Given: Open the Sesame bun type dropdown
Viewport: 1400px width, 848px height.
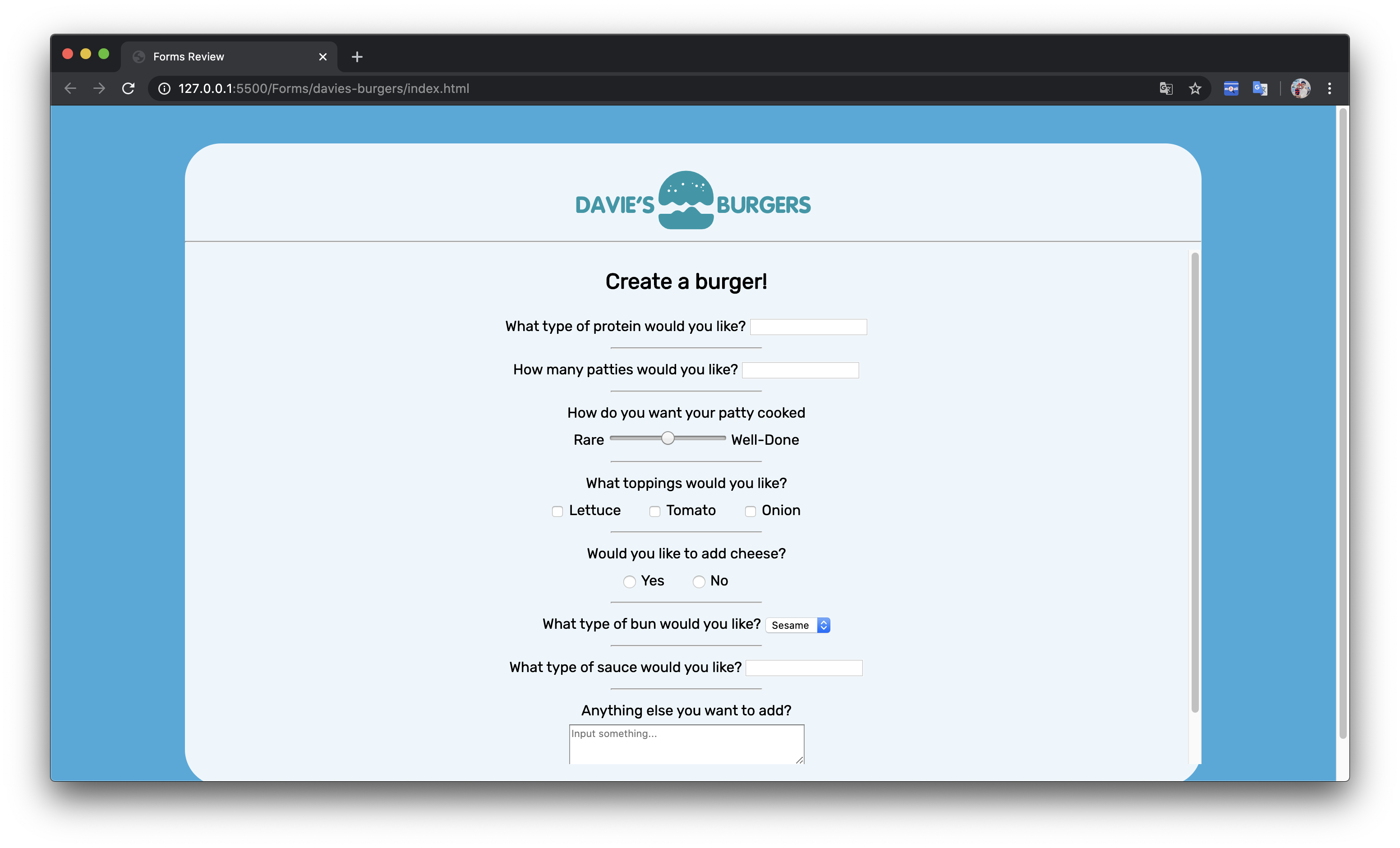Looking at the screenshot, I should 798,625.
